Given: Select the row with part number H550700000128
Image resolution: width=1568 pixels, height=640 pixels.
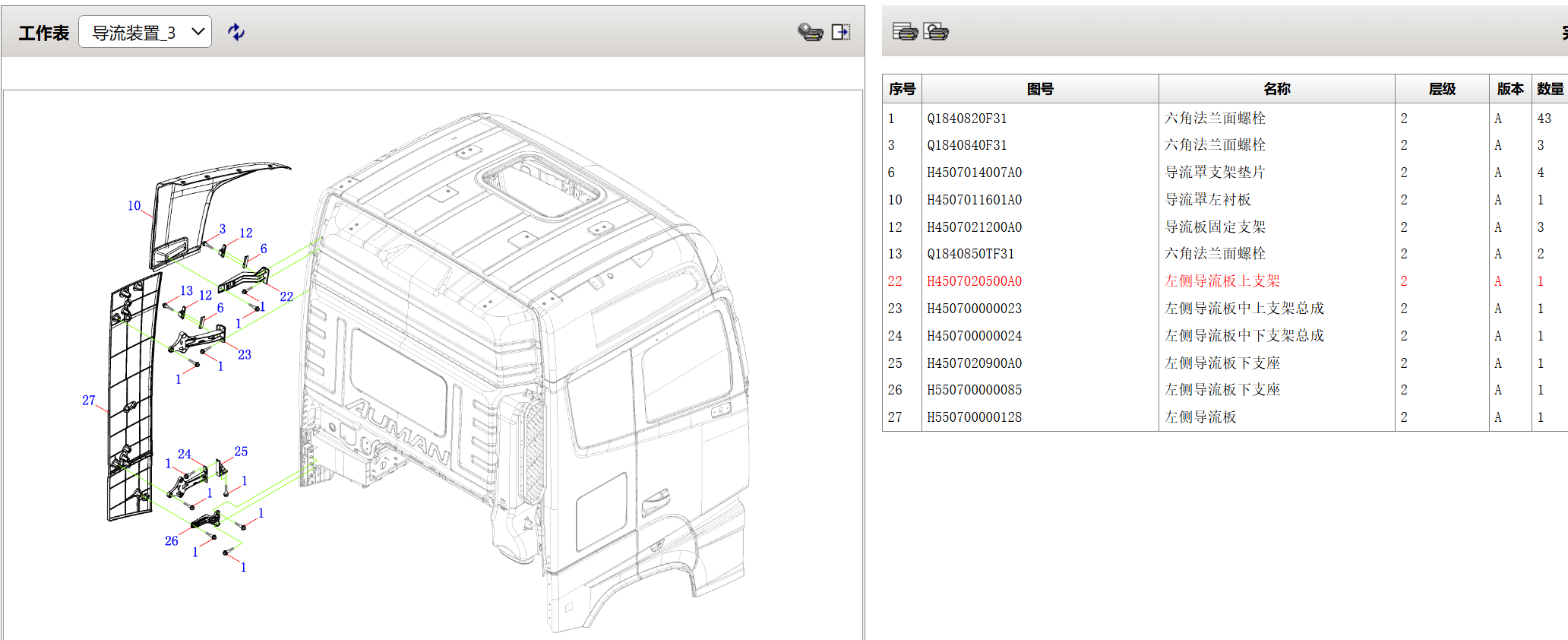Looking at the screenshot, I should pyautogui.click(x=974, y=417).
